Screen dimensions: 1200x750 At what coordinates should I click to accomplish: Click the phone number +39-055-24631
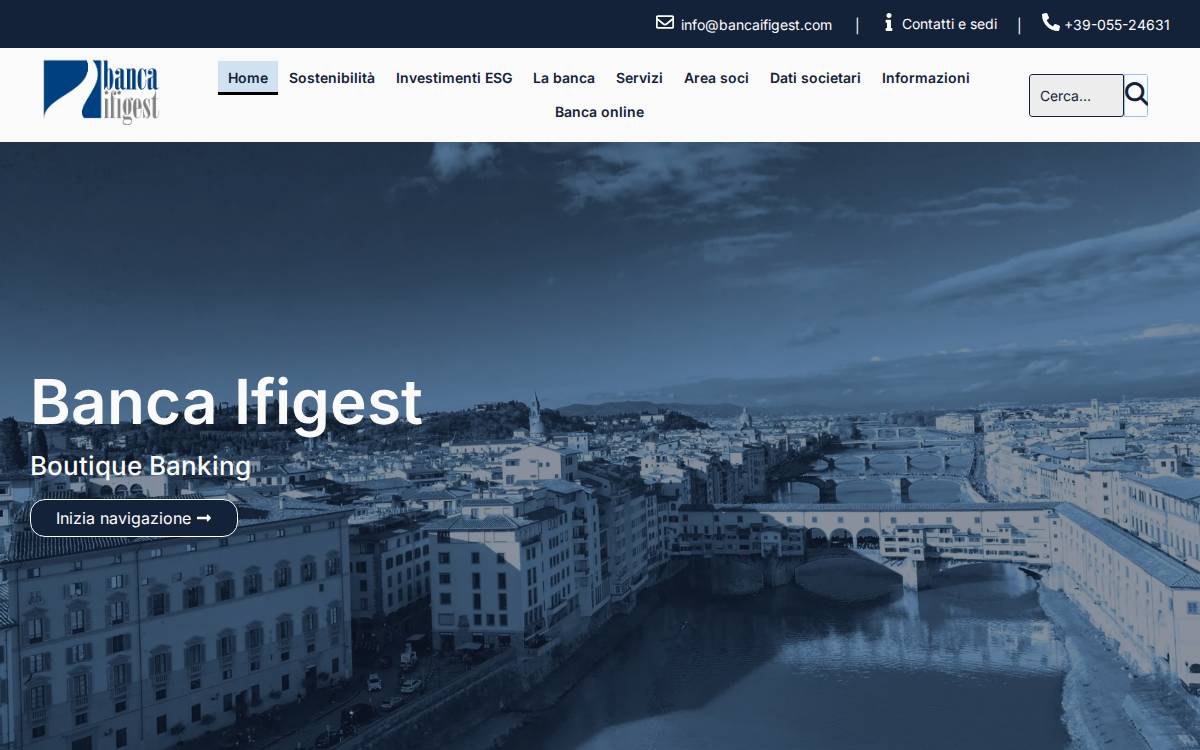point(1117,25)
